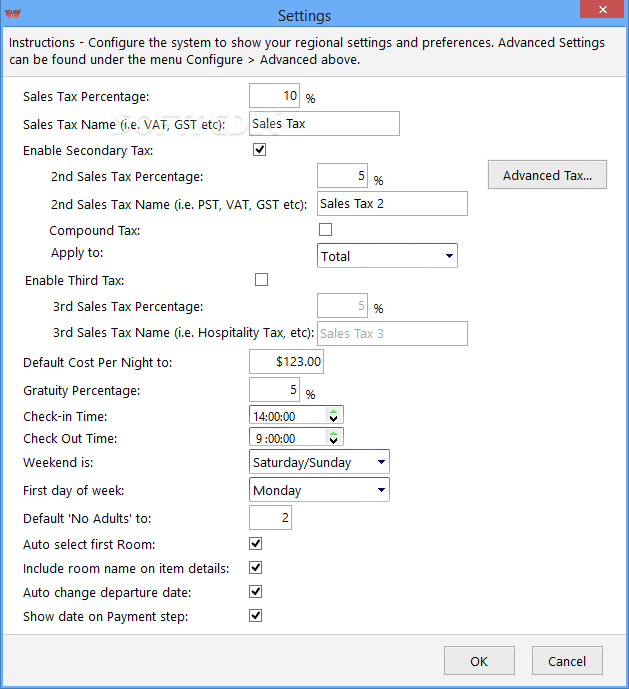Toggle Auto select first Room checkbox
The width and height of the screenshot is (629, 689).
click(x=255, y=544)
